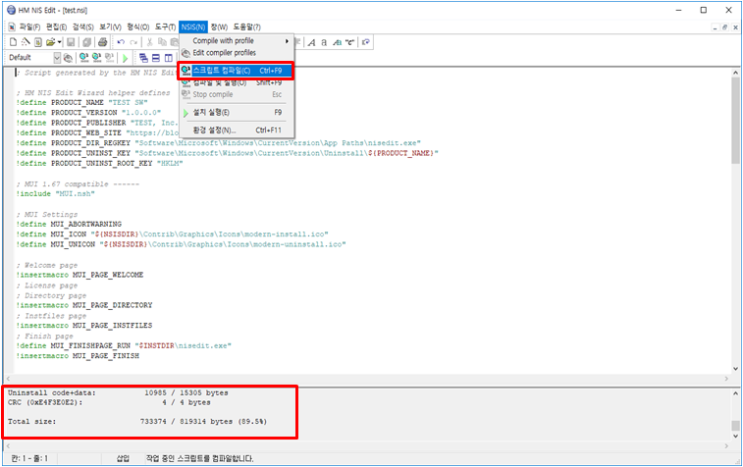The image size is (743, 467).
Task: Click the toolbar Stop compile icon
Action: click(x=109, y=58)
